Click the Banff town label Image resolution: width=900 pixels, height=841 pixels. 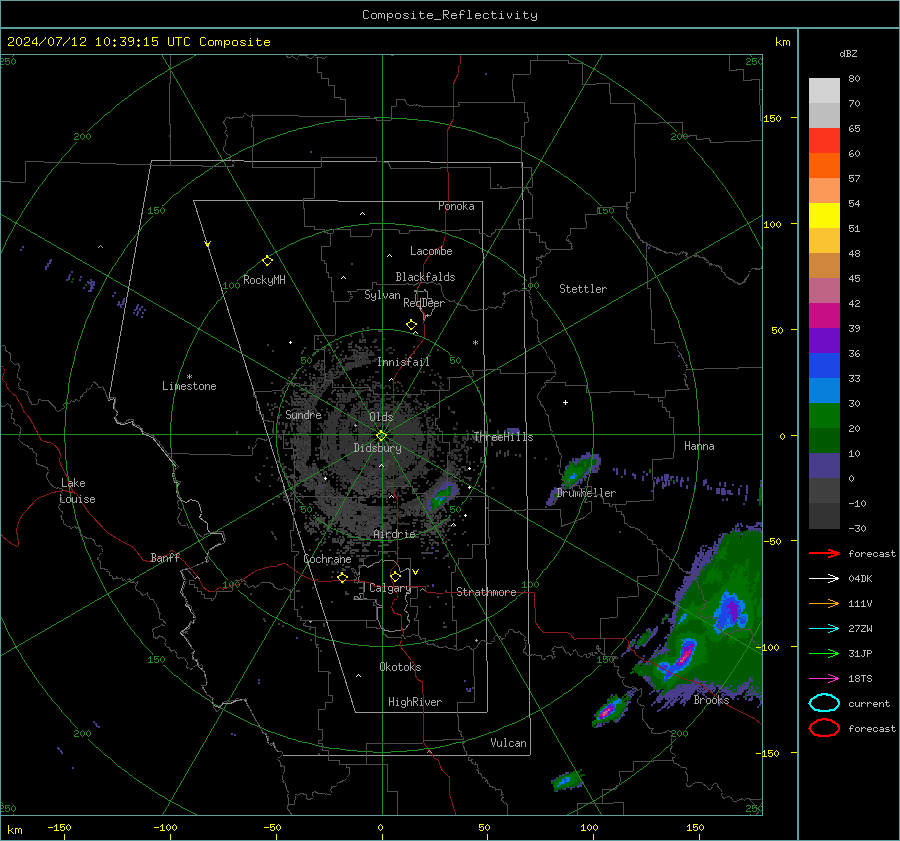[x=165, y=557]
